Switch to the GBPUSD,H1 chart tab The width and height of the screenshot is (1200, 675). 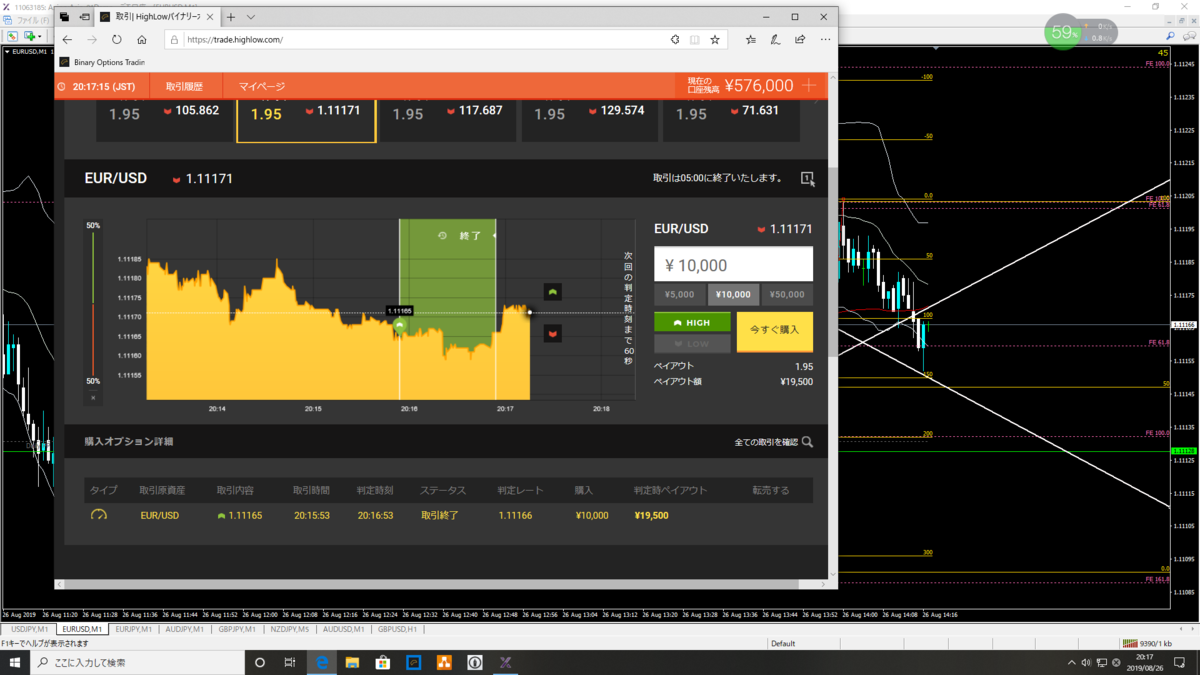pyautogui.click(x=397, y=629)
